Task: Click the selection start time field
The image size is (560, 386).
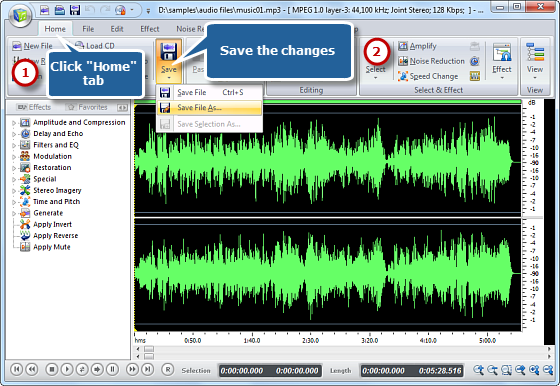Action: 242,371
